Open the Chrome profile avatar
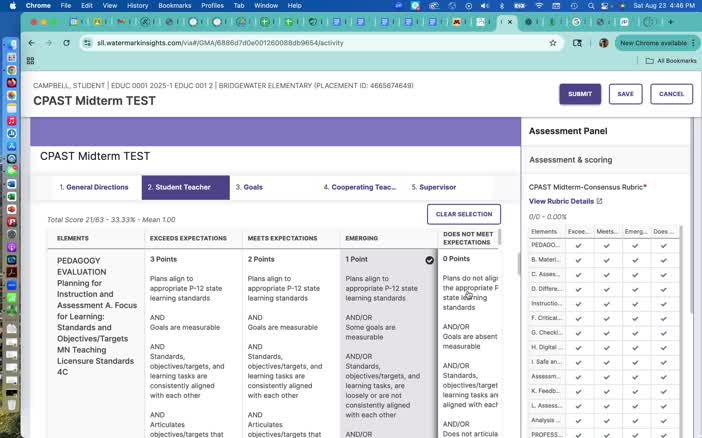 coord(604,43)
